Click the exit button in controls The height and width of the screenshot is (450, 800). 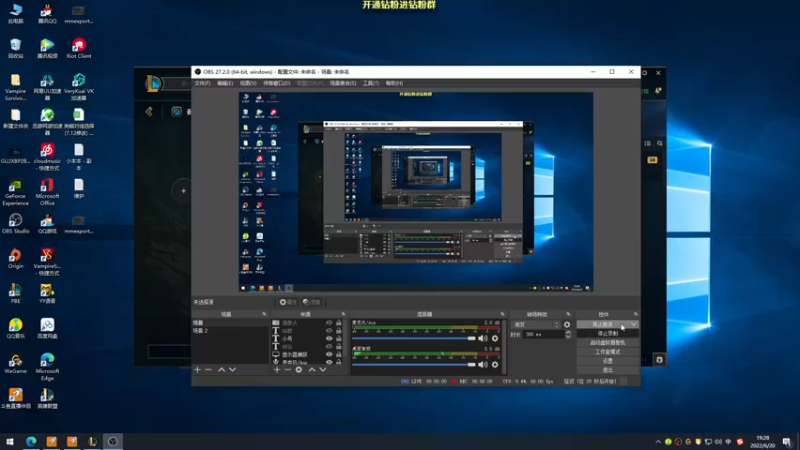point(608,370)
